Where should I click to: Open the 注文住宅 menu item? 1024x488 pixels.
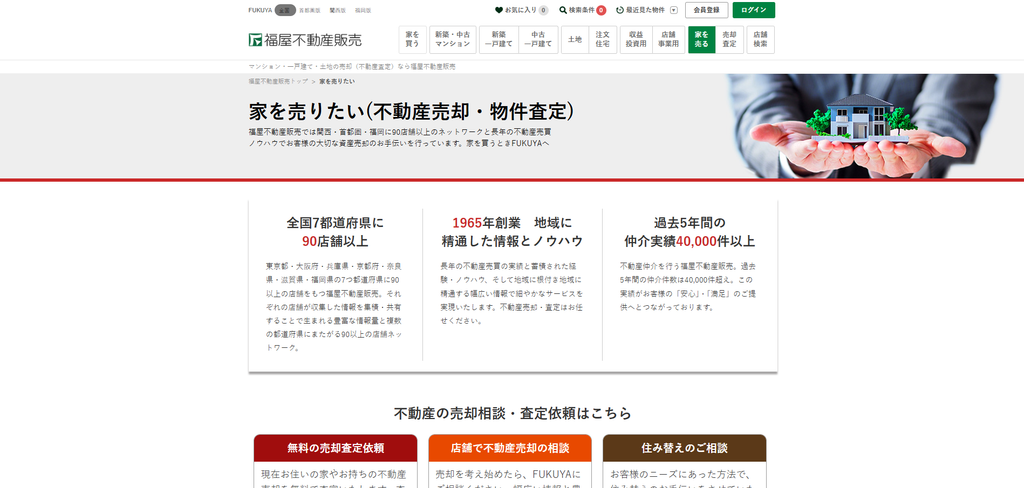603,39
